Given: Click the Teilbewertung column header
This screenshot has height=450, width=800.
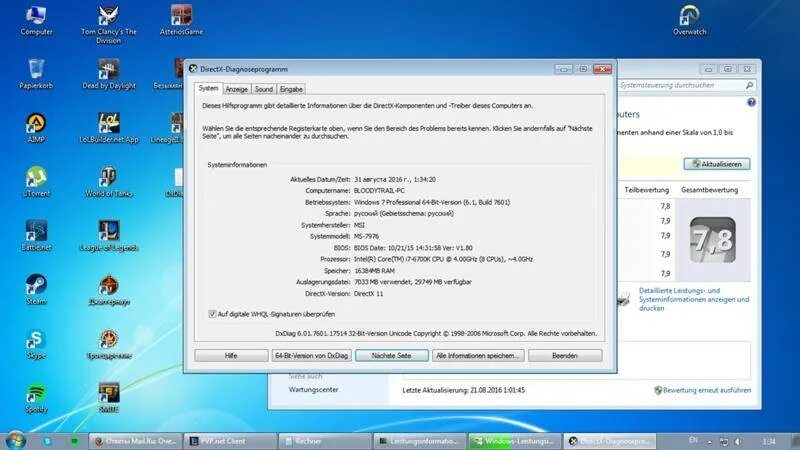Looking at the screenshot, I should (646, 190).
